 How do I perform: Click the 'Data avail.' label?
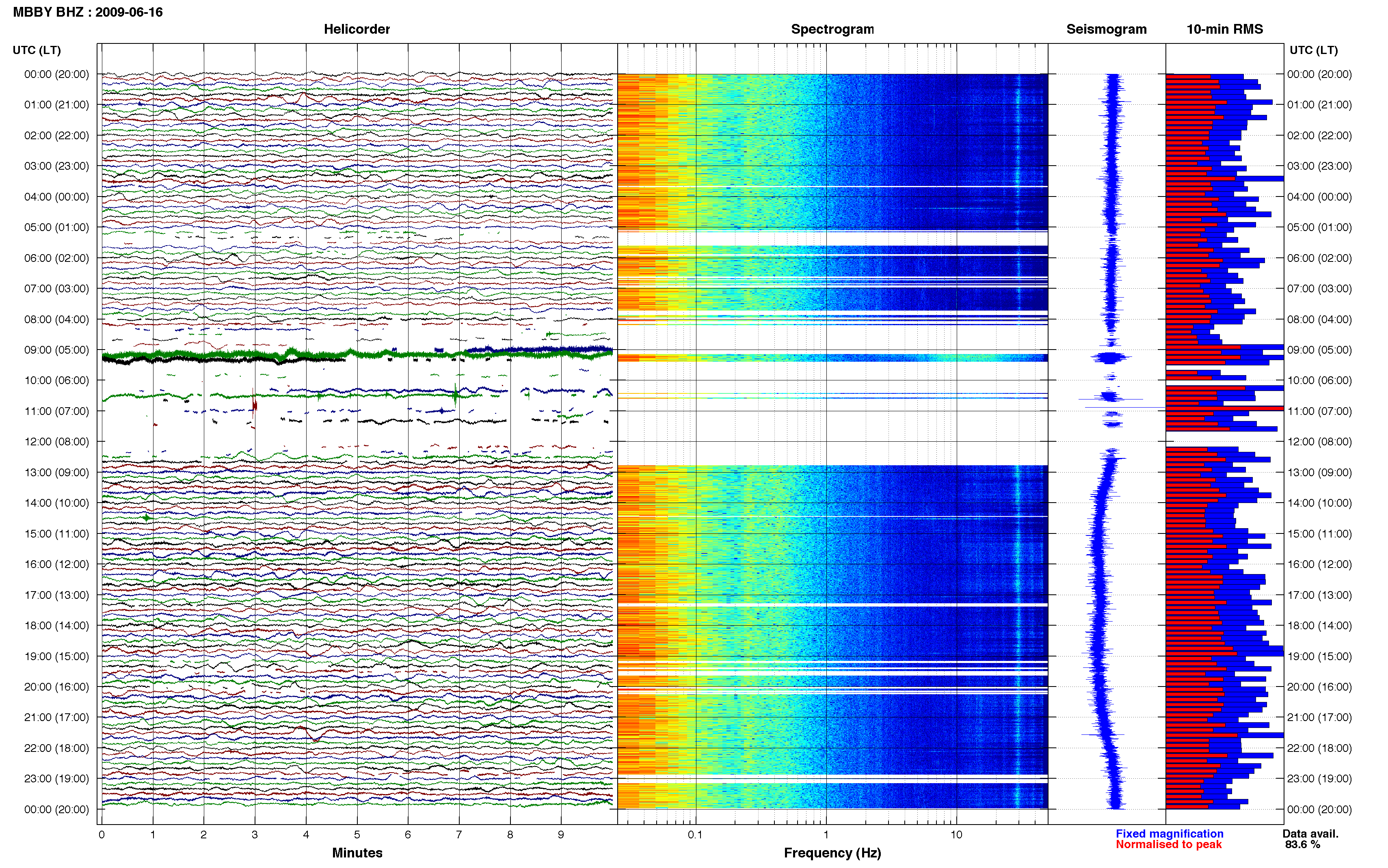(x=1310, y=833)
